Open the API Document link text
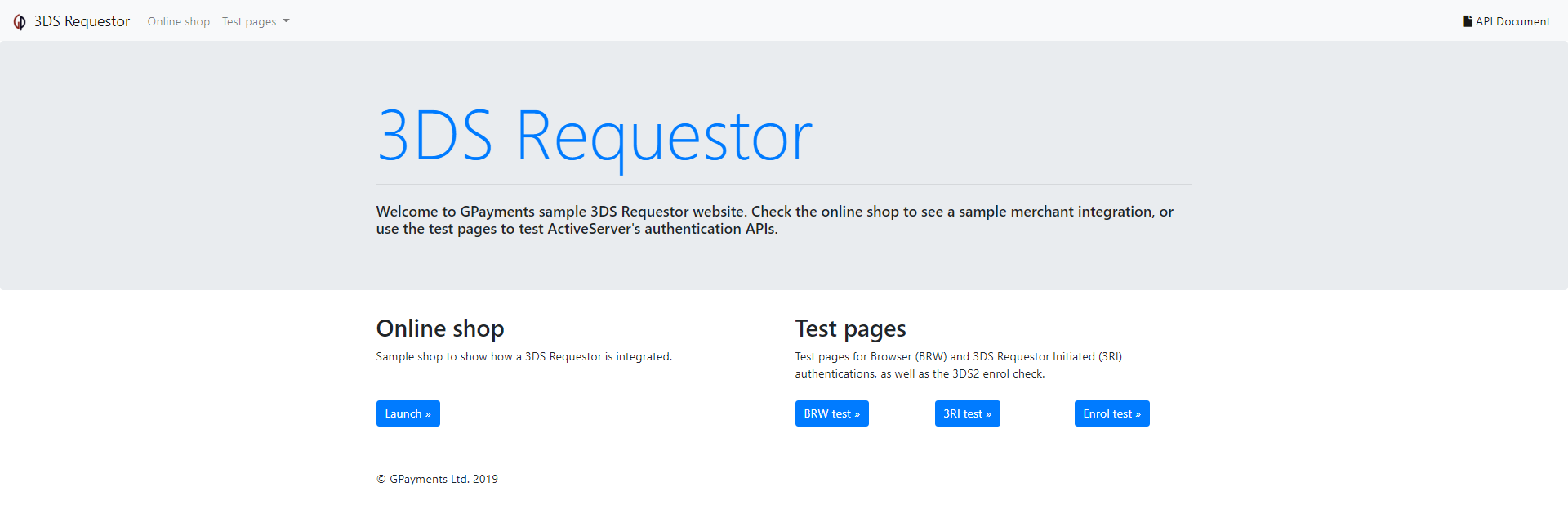The image size is (1568, 505). click(1512, 21)
